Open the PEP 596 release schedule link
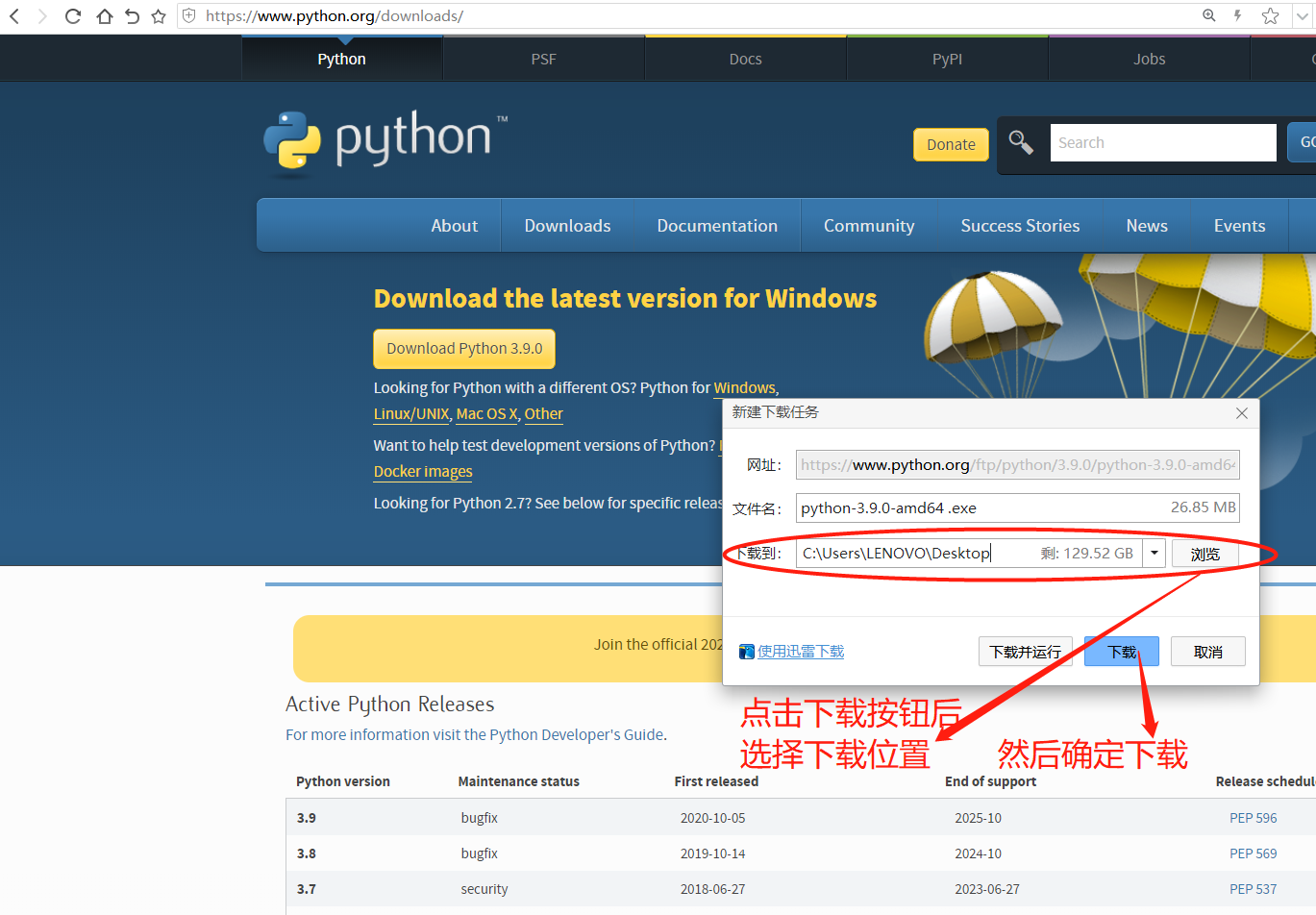1316x915 pixels. coord(1254,818)
